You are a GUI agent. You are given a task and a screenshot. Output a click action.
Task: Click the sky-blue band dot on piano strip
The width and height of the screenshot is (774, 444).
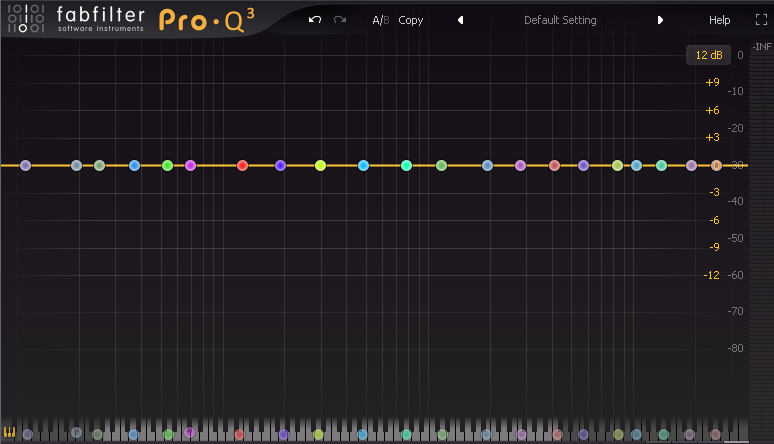[362, 435]
